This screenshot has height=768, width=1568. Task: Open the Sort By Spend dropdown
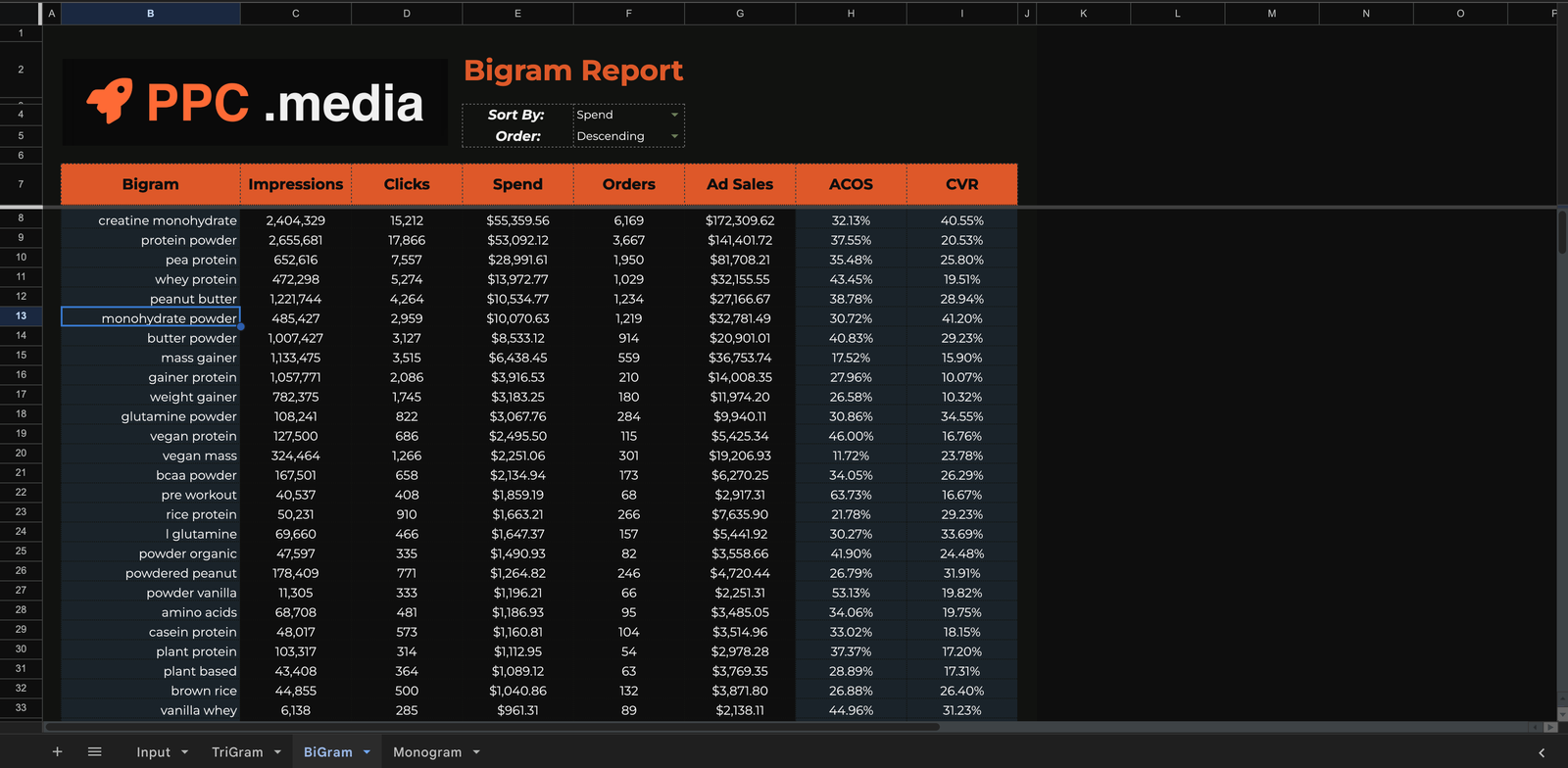click(674, 115)
